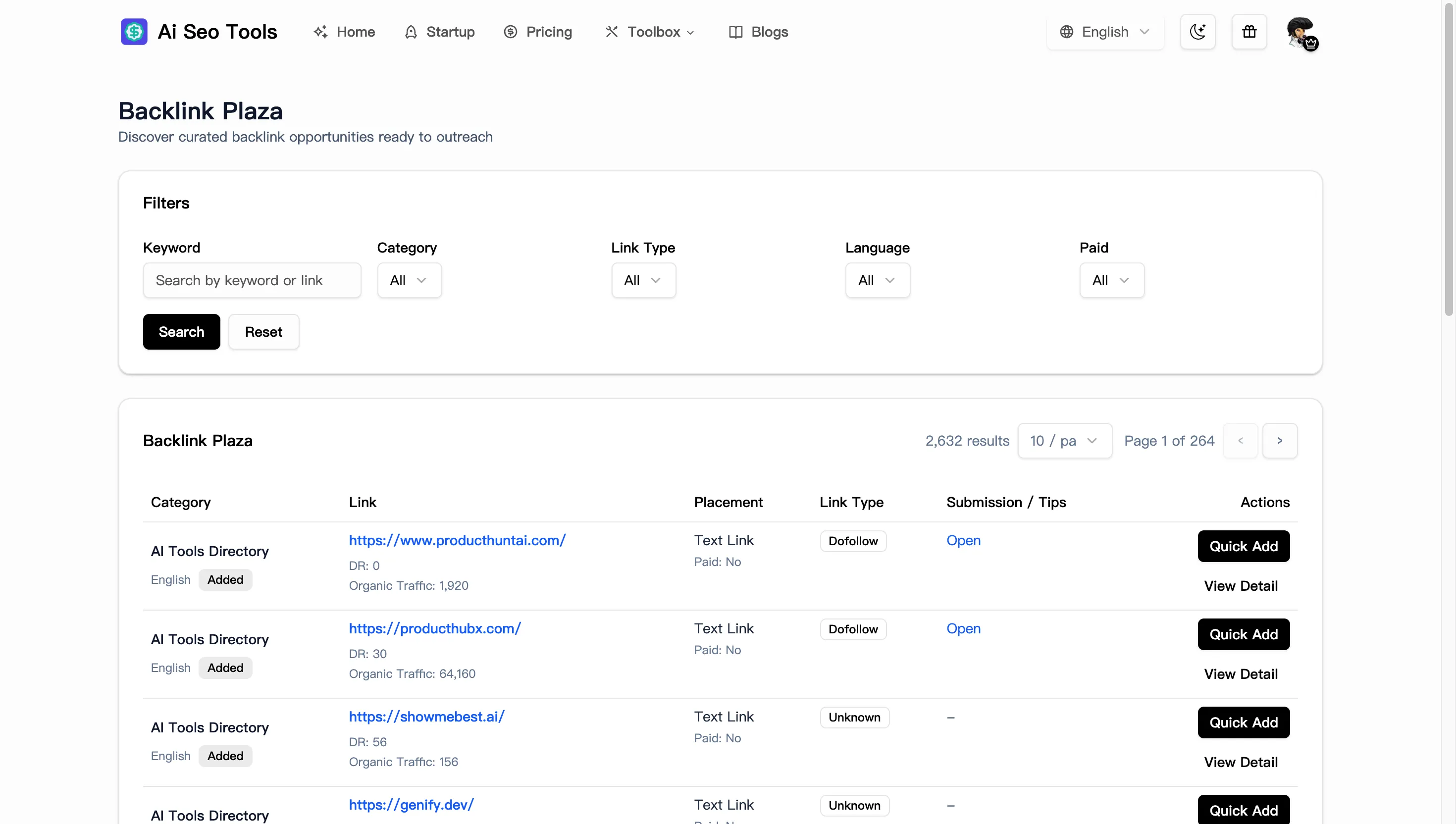This screenshot has height=824, width=1456.
Task: Open the Category filter dropdown
Action: [409, 280]
